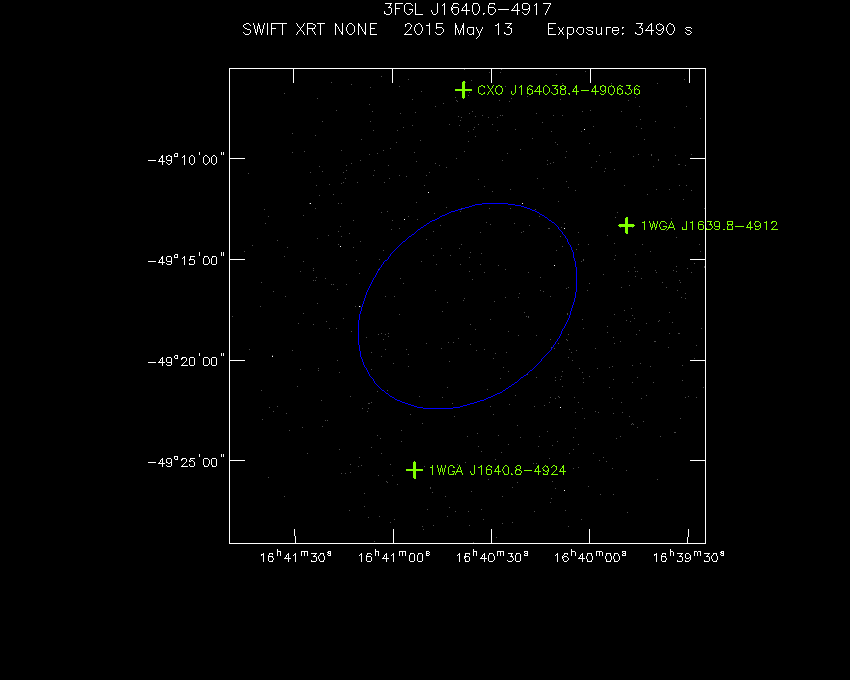Click the -49°25'00" declination label
The image size is (850, 680).
186,463
